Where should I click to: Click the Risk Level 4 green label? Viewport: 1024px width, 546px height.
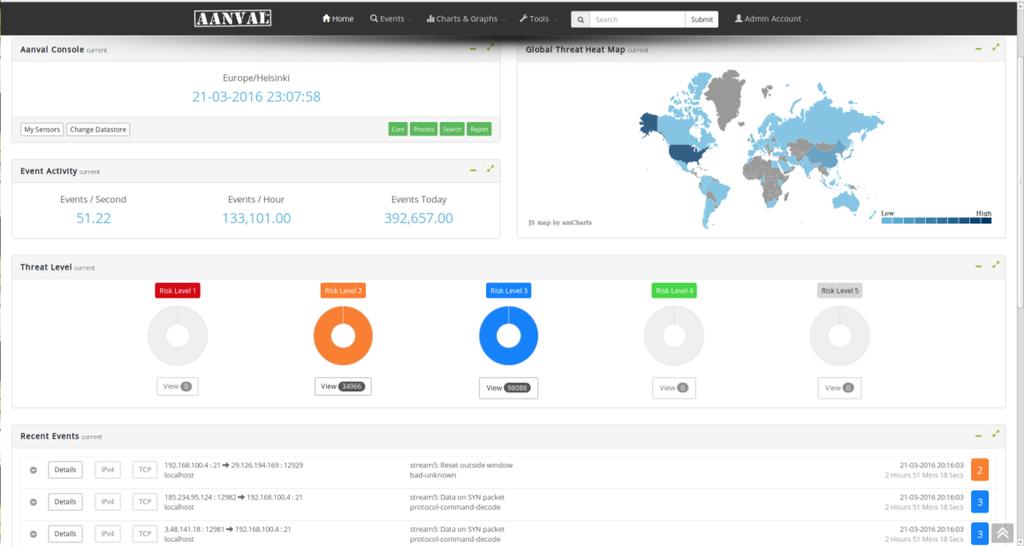click(674, 291)
